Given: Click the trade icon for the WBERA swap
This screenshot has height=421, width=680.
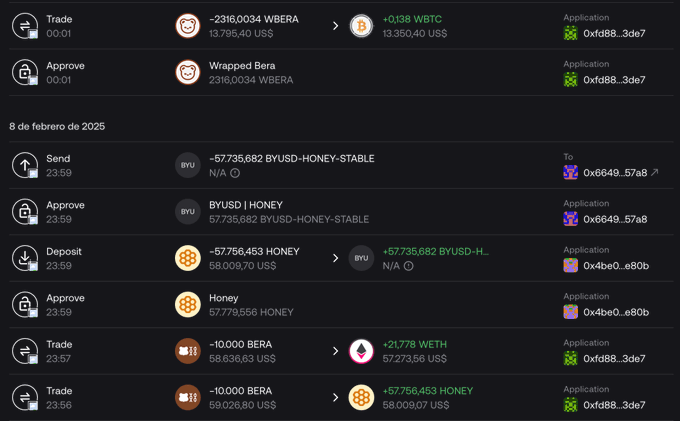Looking at the screenshot, I should pyautogui.click(x=25, y=26).
